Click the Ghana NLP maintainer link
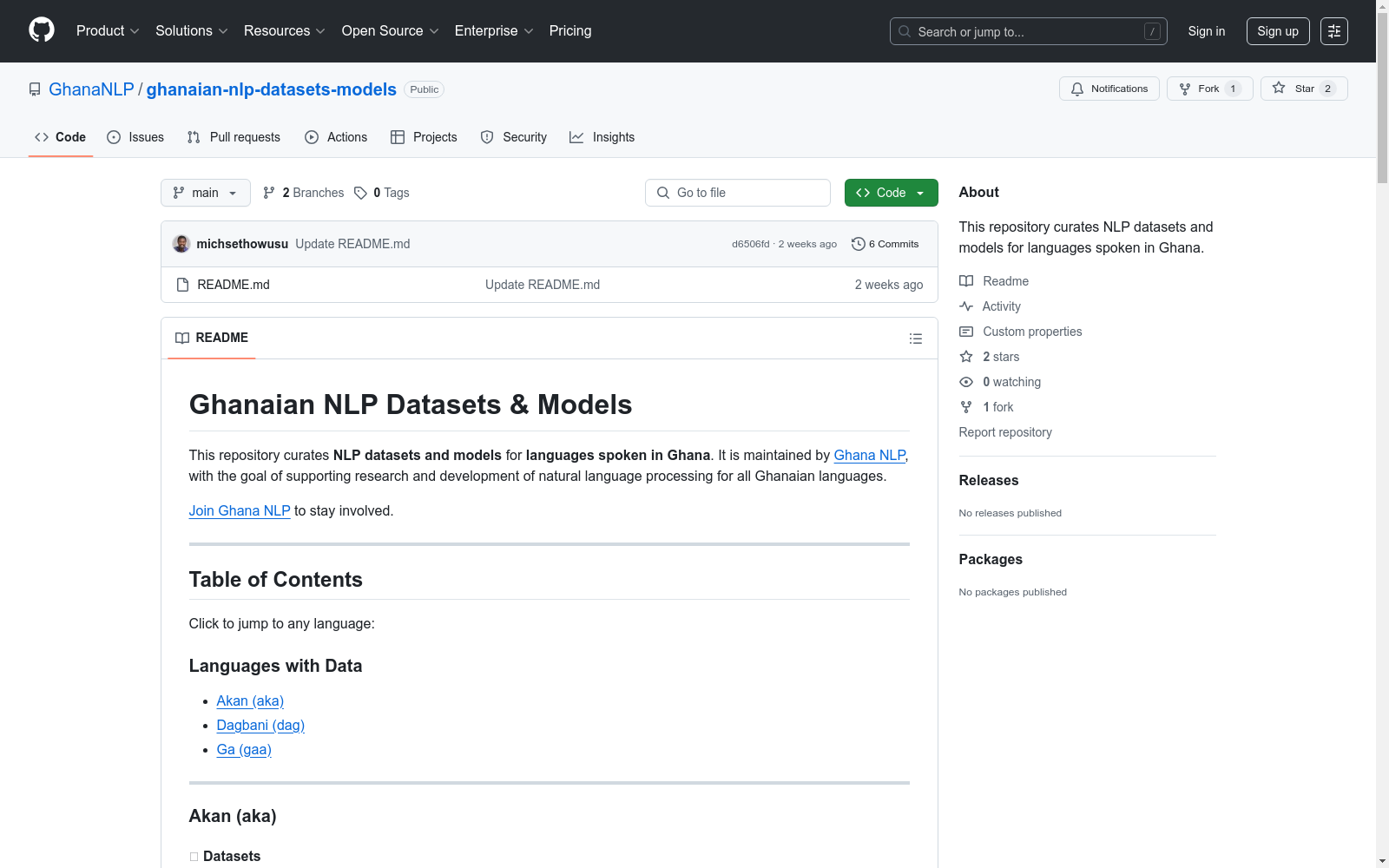 870,456
